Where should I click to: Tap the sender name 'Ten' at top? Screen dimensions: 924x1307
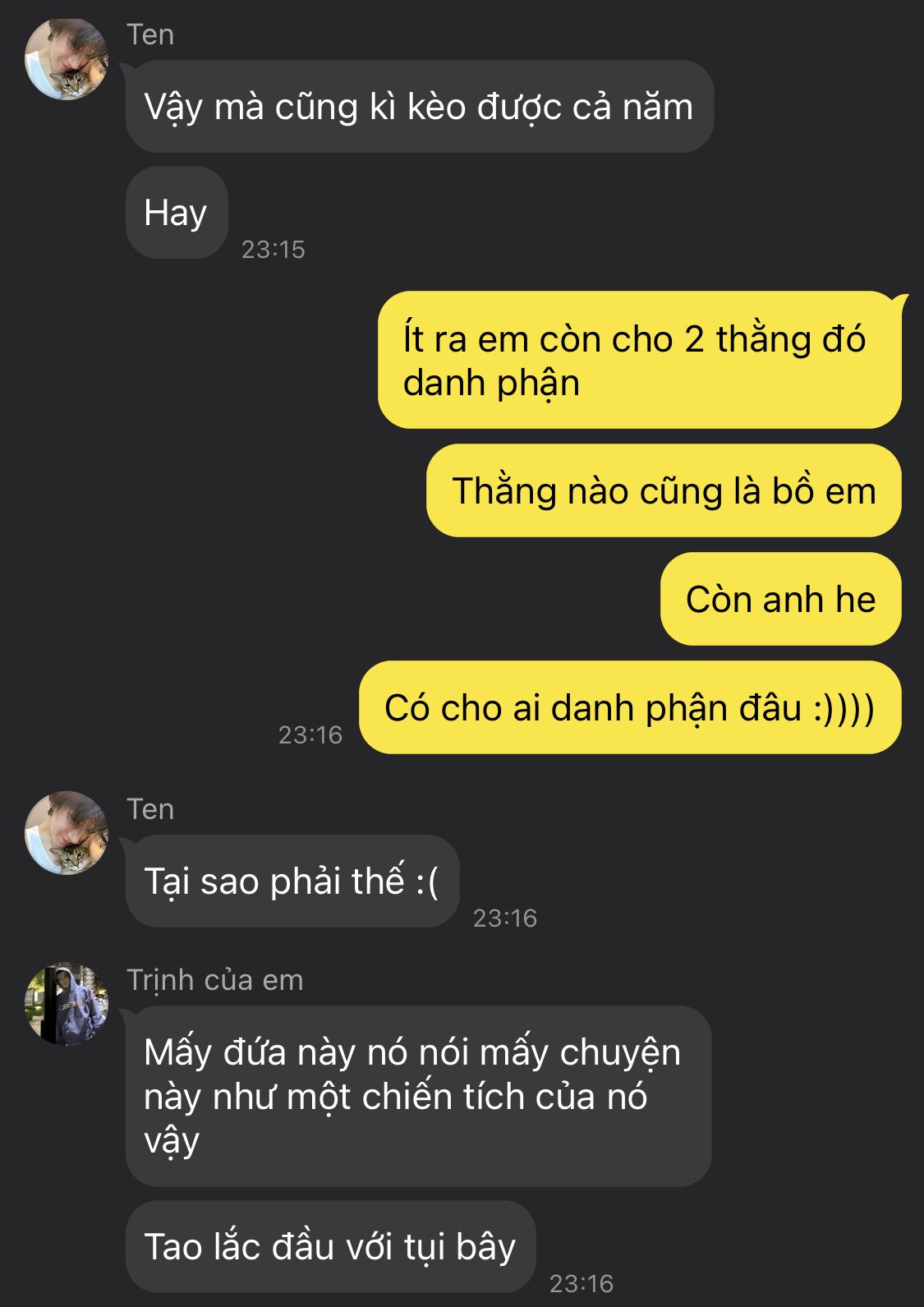coord(150,35)
